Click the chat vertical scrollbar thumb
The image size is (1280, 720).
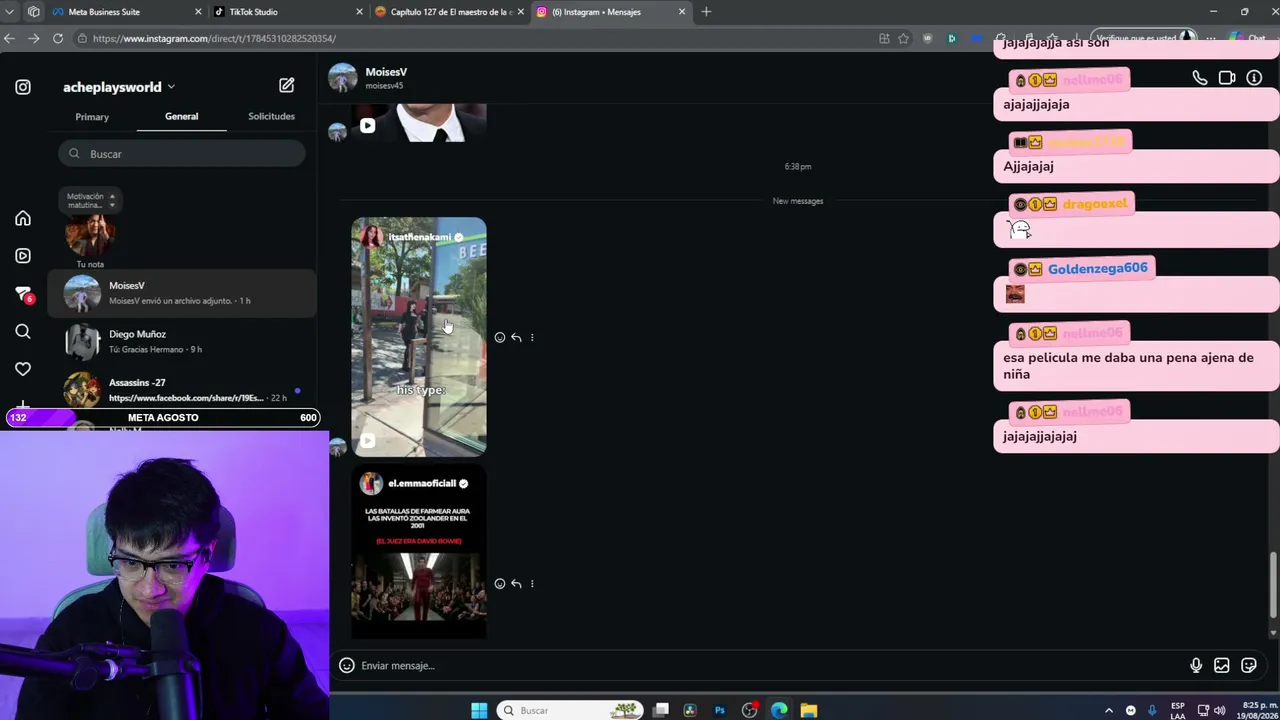tap(1273, 584)
